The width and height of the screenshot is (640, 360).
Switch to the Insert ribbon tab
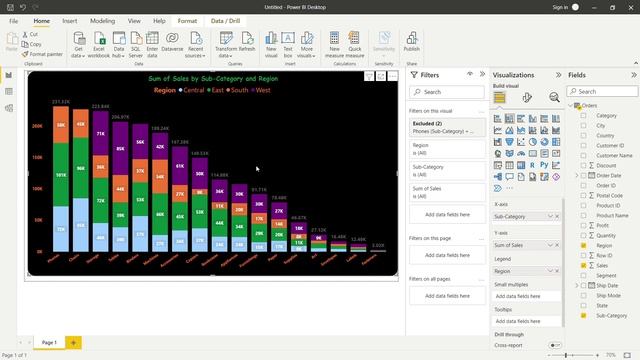pos(70,21)
